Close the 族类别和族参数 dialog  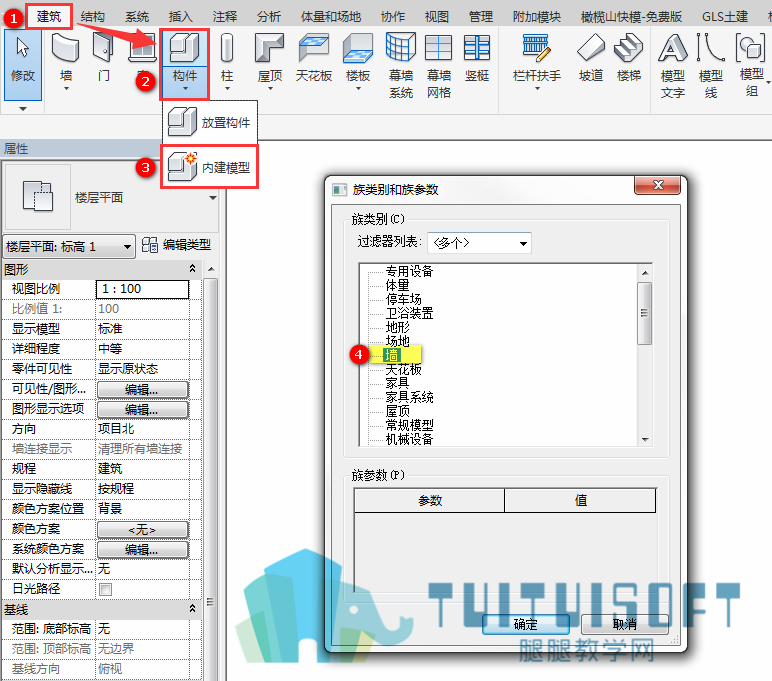coord(658,185)
